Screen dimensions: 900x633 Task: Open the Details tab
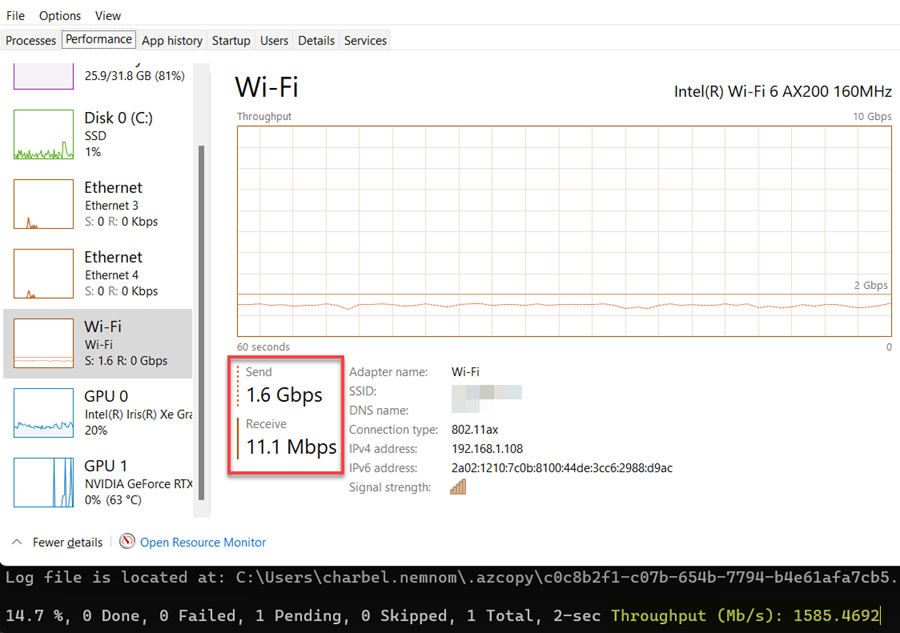pos(316,40)
